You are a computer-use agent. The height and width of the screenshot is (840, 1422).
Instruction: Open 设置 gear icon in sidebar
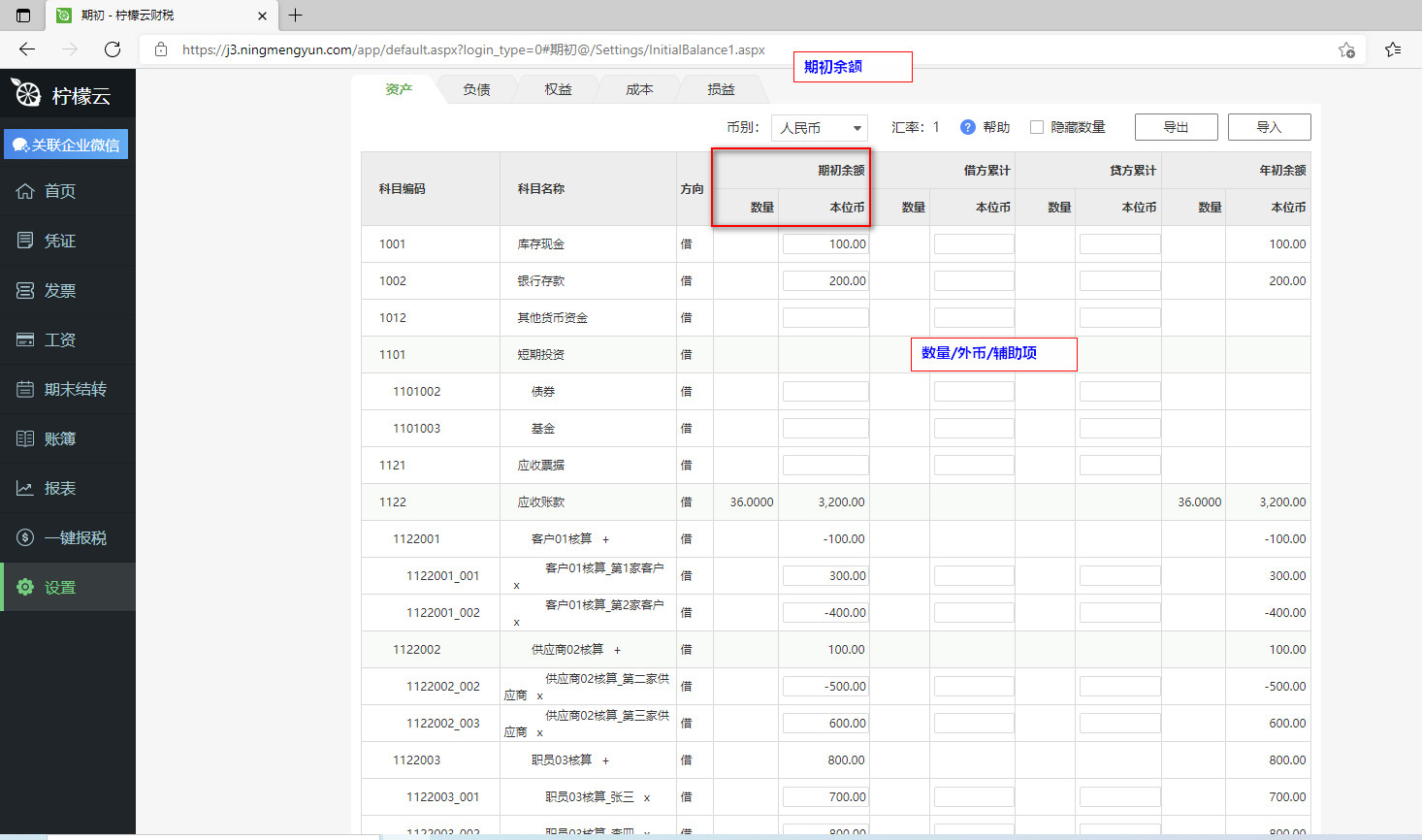25,587
